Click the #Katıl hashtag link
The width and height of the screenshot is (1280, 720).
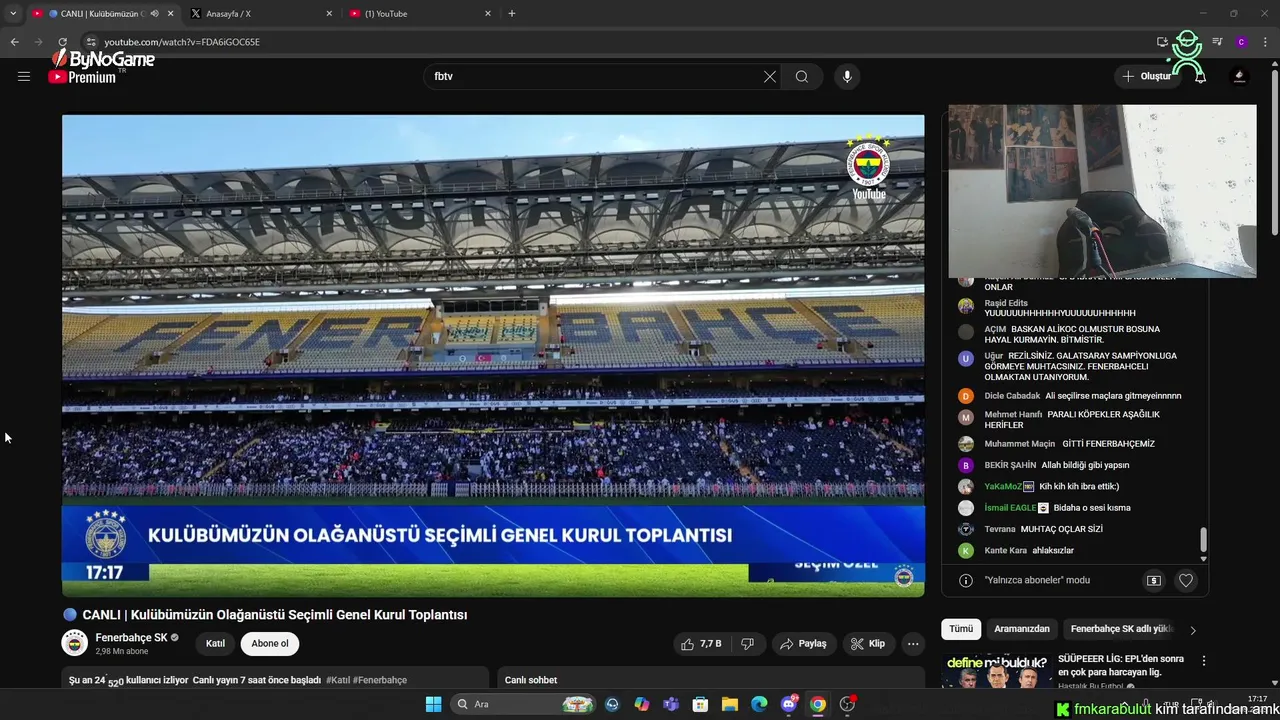pyautogui.click(x=338, y=680)
